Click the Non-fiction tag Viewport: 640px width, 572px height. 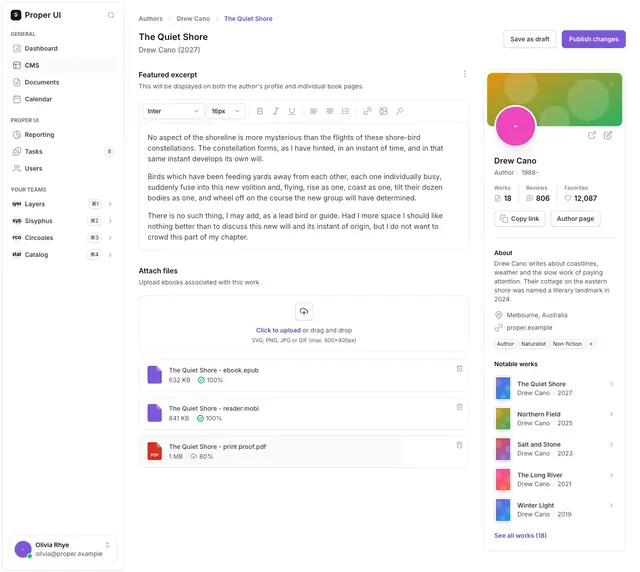tap(567, 344)
